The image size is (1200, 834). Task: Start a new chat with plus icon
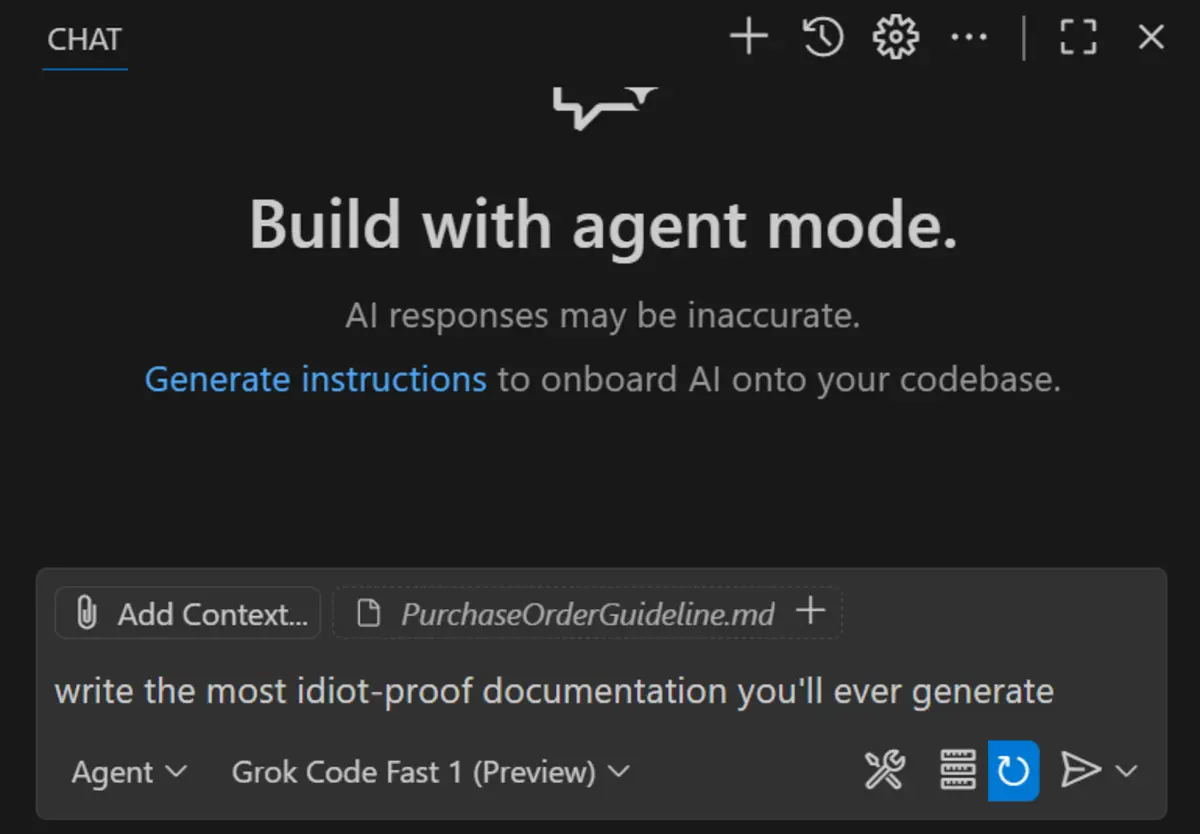pos(748,39)
